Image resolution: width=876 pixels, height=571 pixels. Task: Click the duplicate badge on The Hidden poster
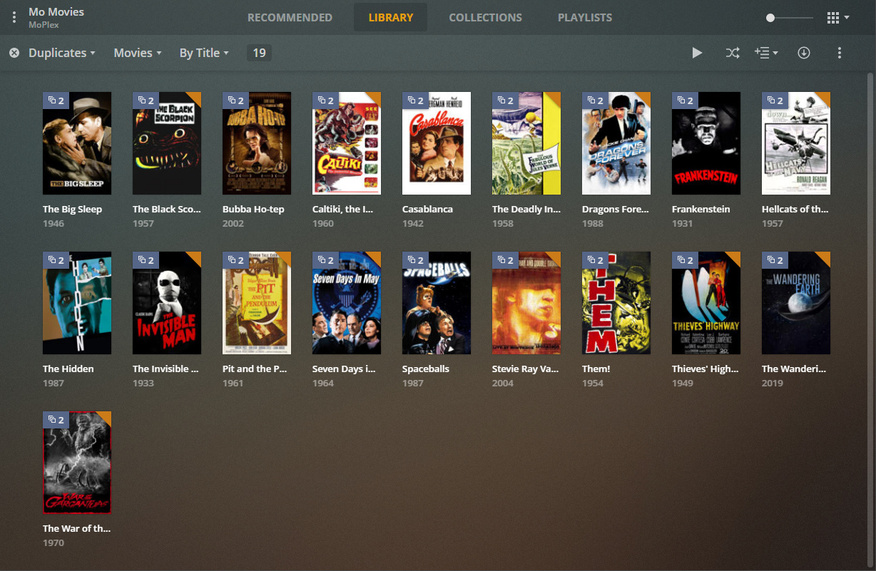[56, 260]
